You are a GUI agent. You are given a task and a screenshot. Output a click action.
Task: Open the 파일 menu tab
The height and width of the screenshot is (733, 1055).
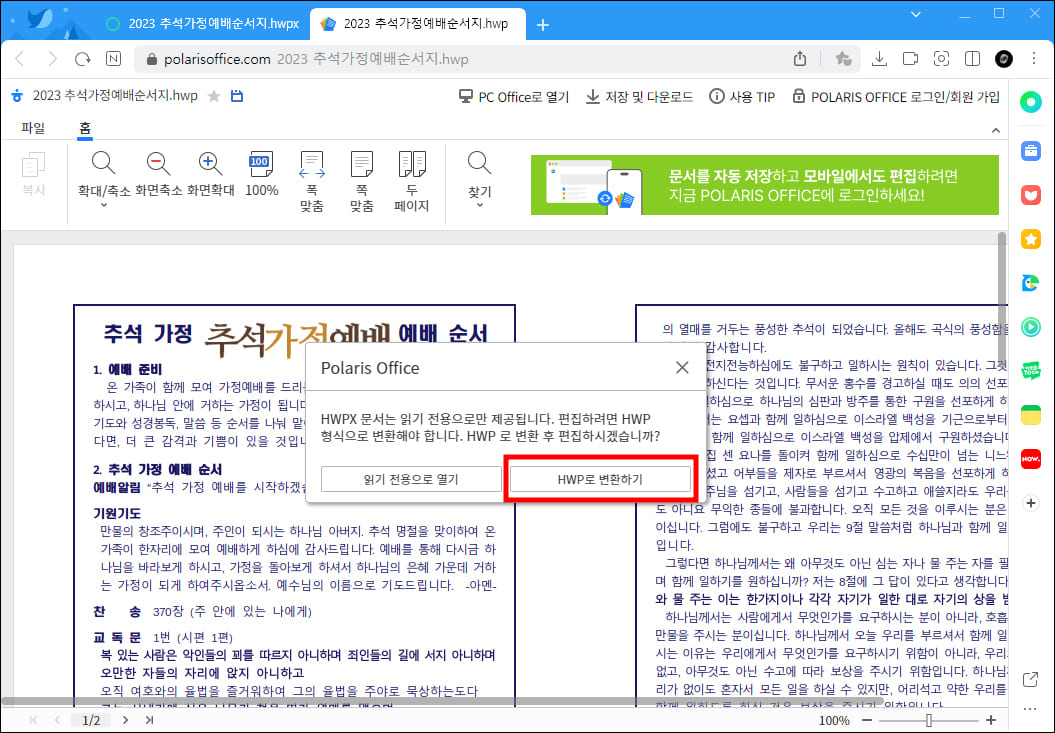tap(33, 128)
